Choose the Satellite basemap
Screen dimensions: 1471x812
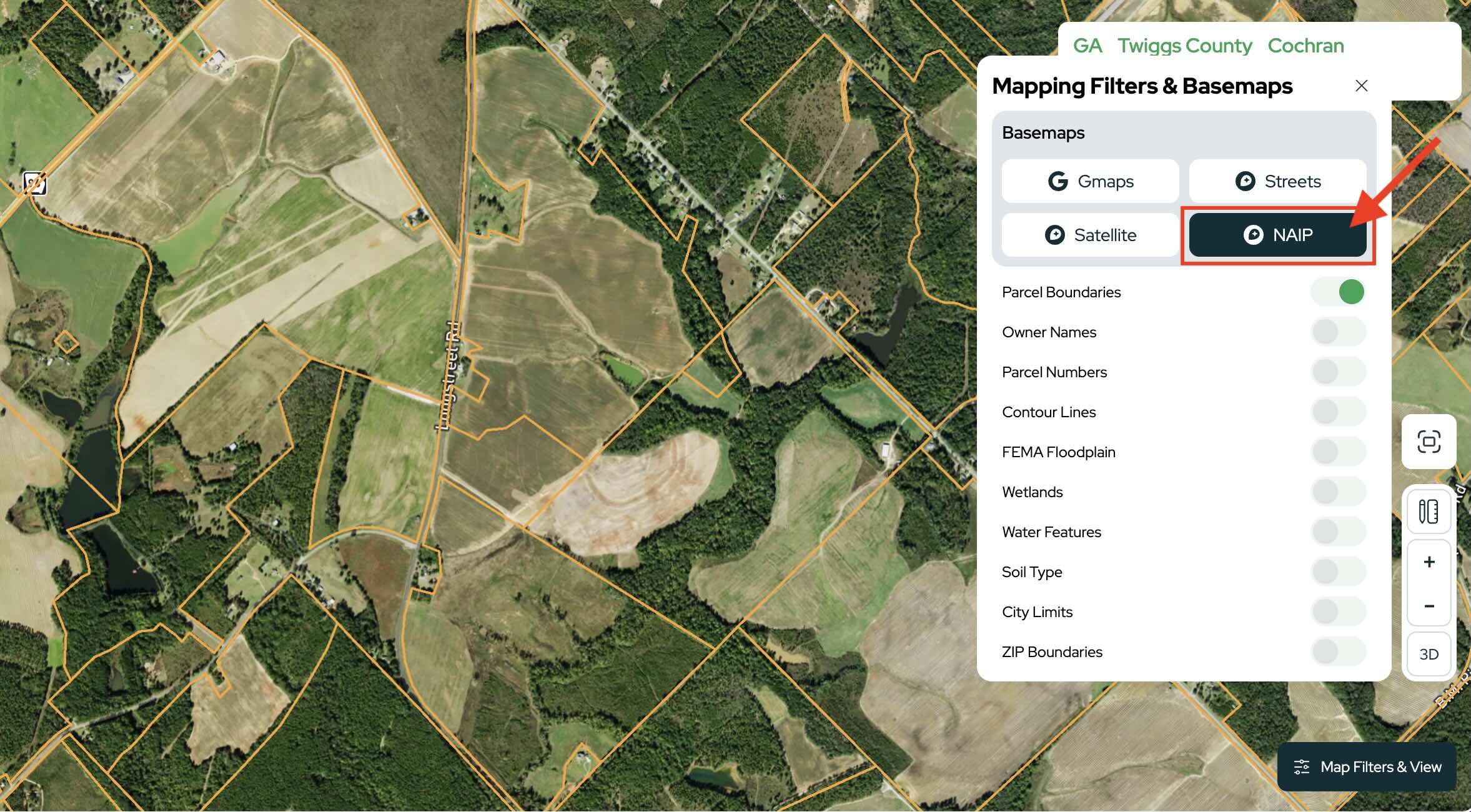coord(1090,235)
